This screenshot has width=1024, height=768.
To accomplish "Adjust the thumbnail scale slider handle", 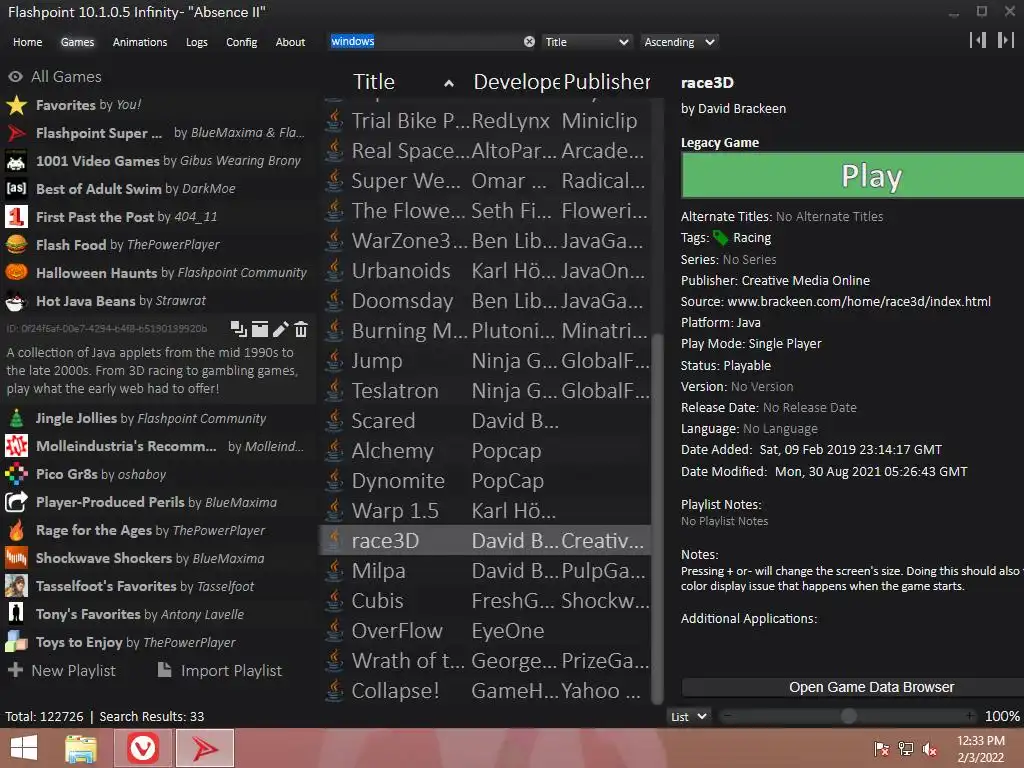I will (848, 716).
